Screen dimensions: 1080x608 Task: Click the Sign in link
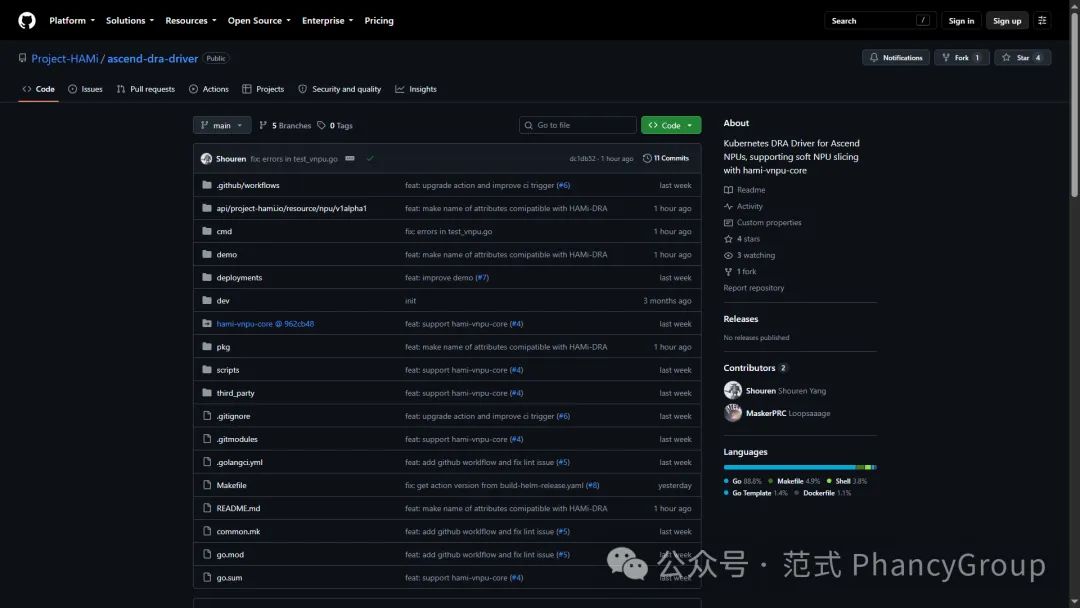(x=961, y=21)
